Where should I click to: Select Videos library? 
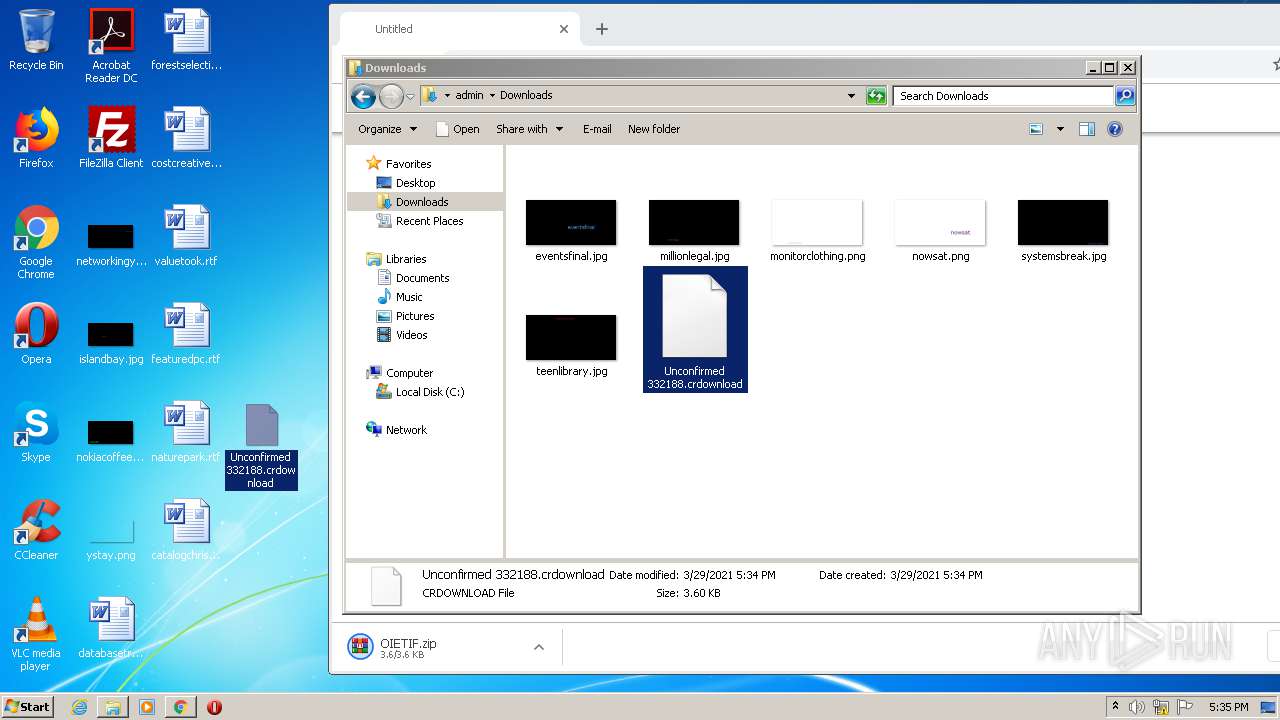tap(411, 335)
